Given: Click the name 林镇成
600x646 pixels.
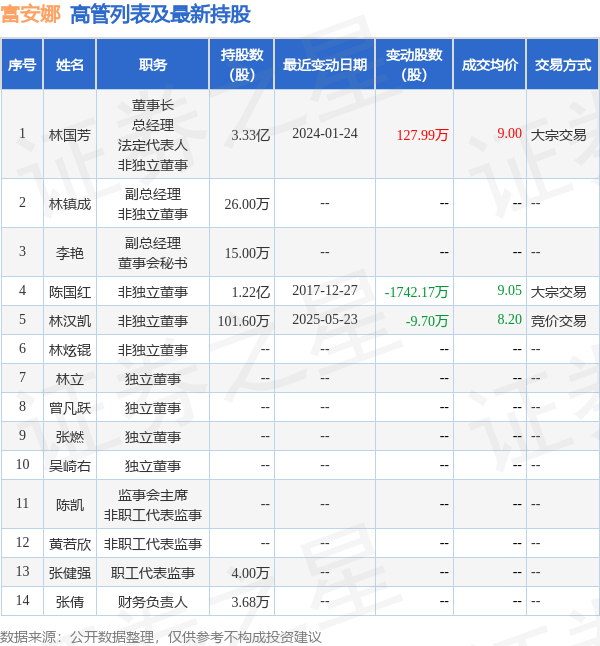Looking at the screenshot, I should (70, 204).
